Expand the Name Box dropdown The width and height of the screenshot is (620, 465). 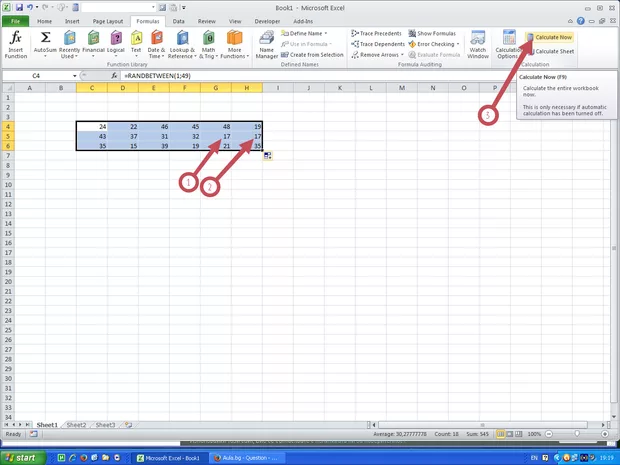click(x=74, y=76)
